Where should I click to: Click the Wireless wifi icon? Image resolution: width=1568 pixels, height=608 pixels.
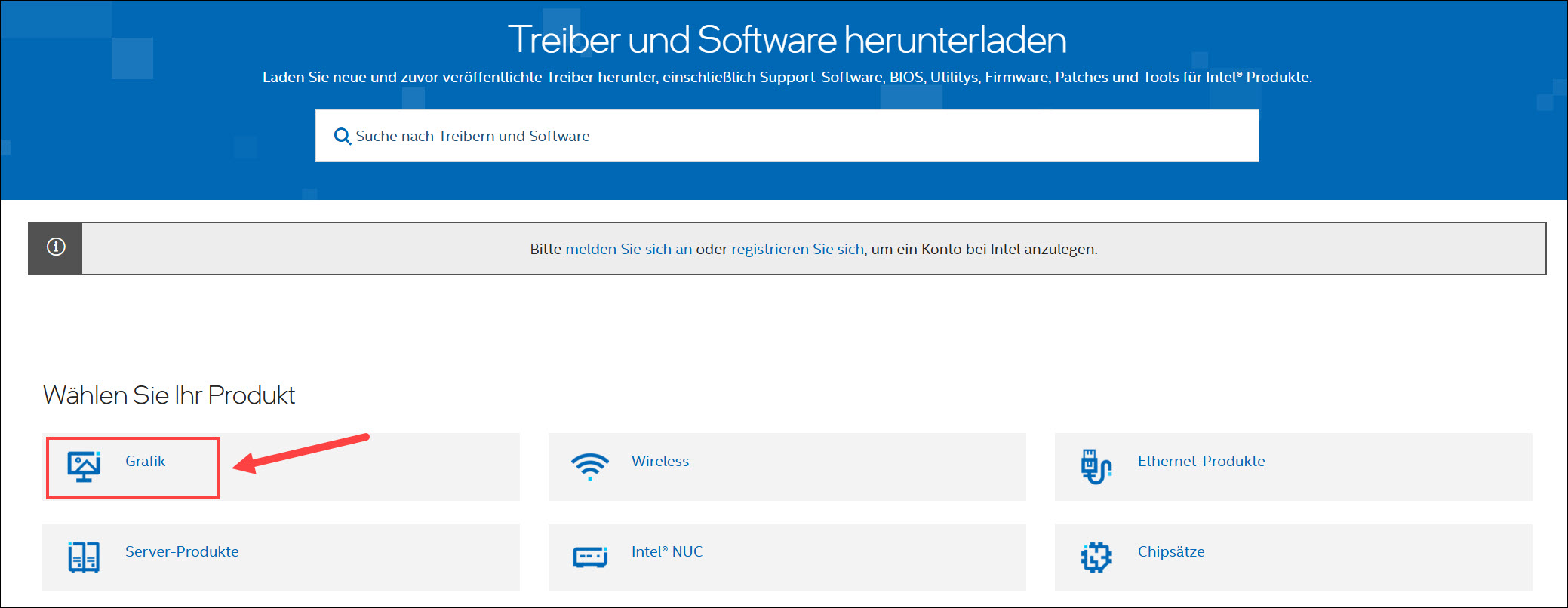pyautogui.click(x=590, y=466)
